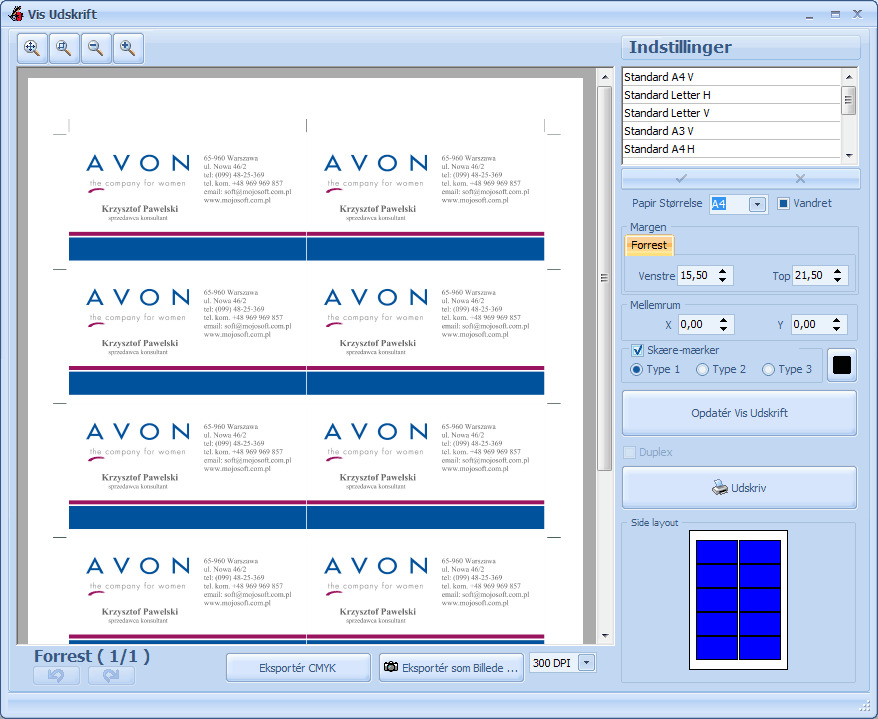The width and height of the screenshot is (878, 719).
Task: Toggle the Vandret checkbox
Action: tap(783, 203)
